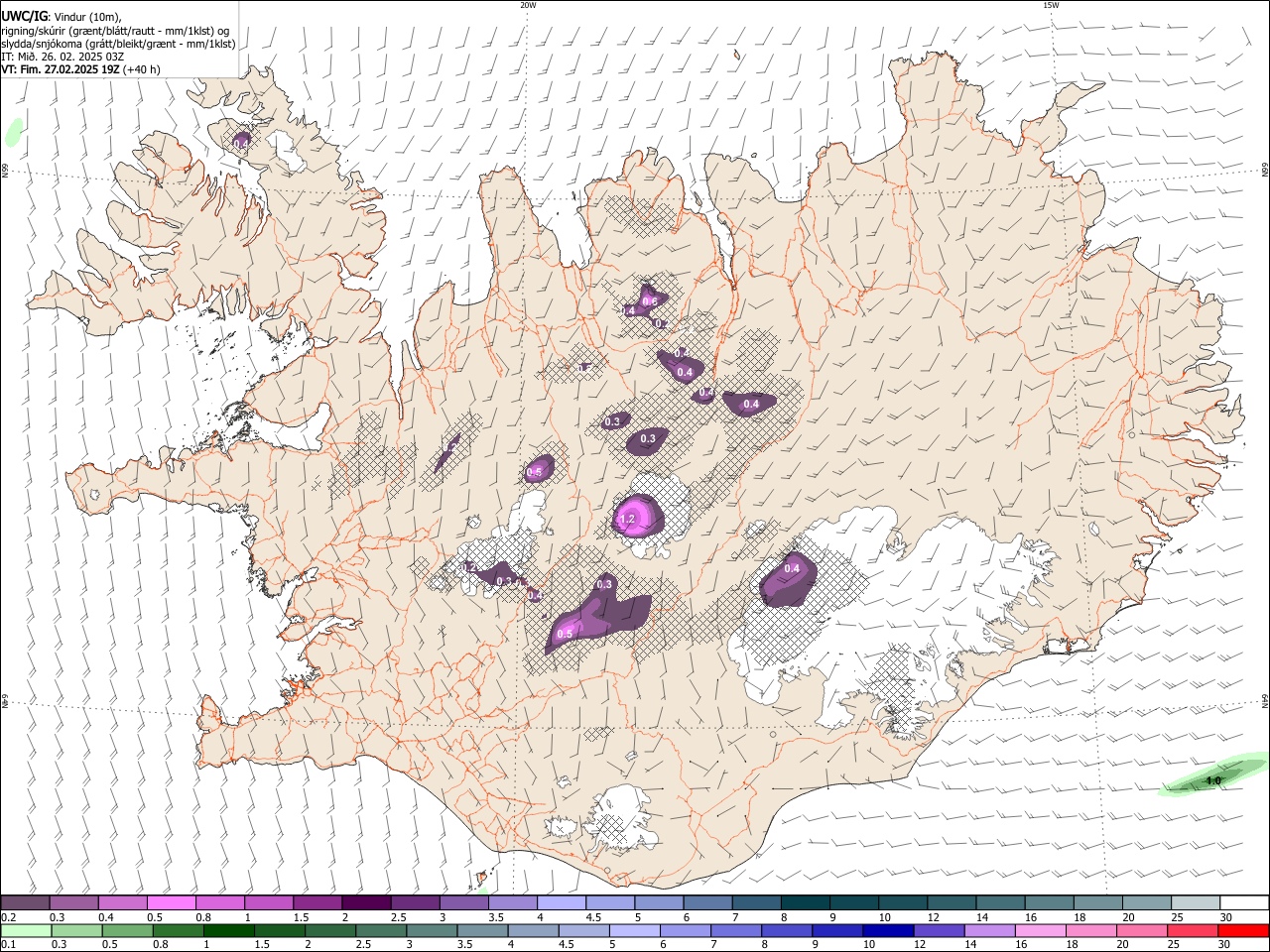Click the dark purple 2–2.5 upper legend swatch
Screen dimensions: 1270x952
(366, 902)
